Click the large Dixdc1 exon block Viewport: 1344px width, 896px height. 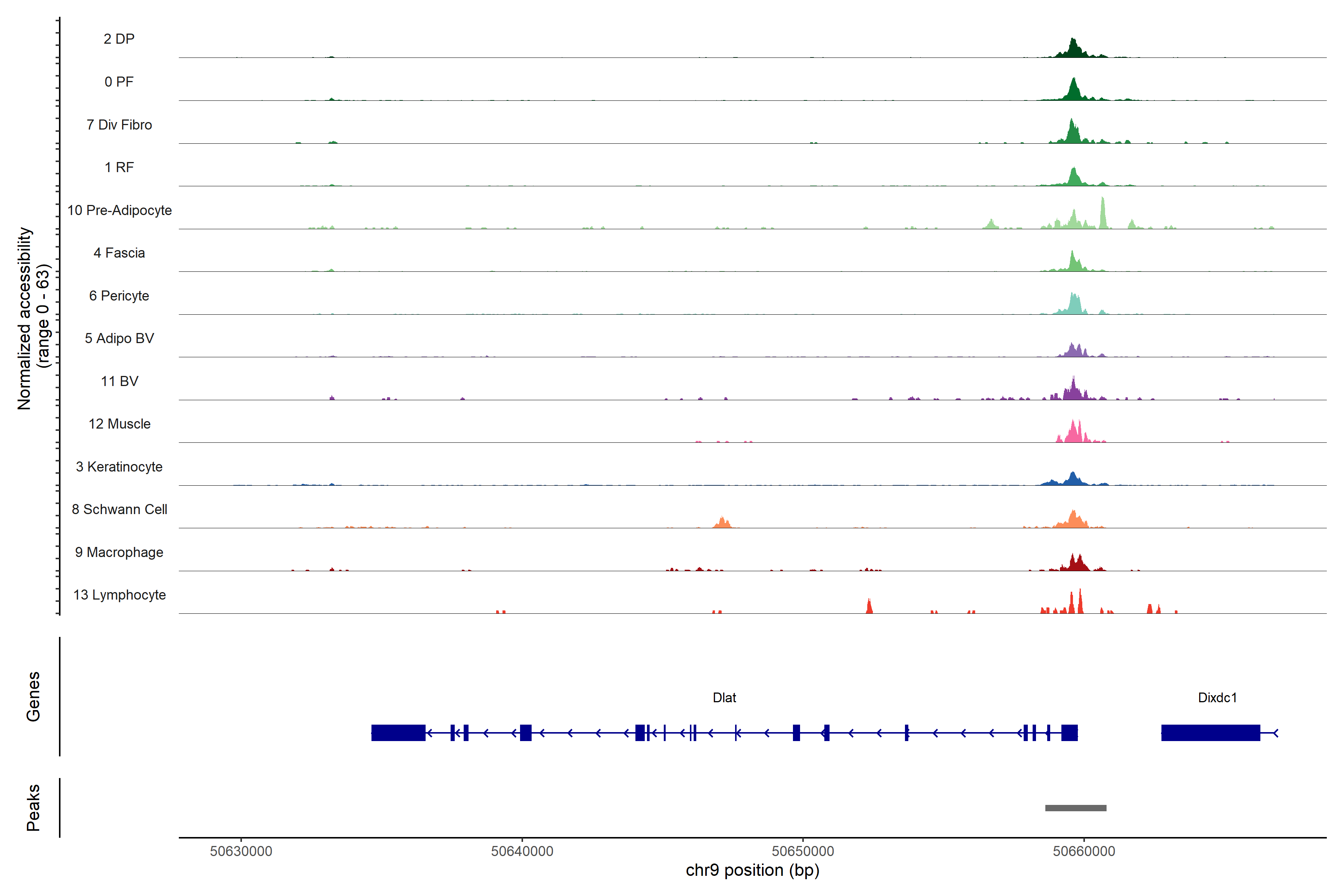tap(1210, 732)
